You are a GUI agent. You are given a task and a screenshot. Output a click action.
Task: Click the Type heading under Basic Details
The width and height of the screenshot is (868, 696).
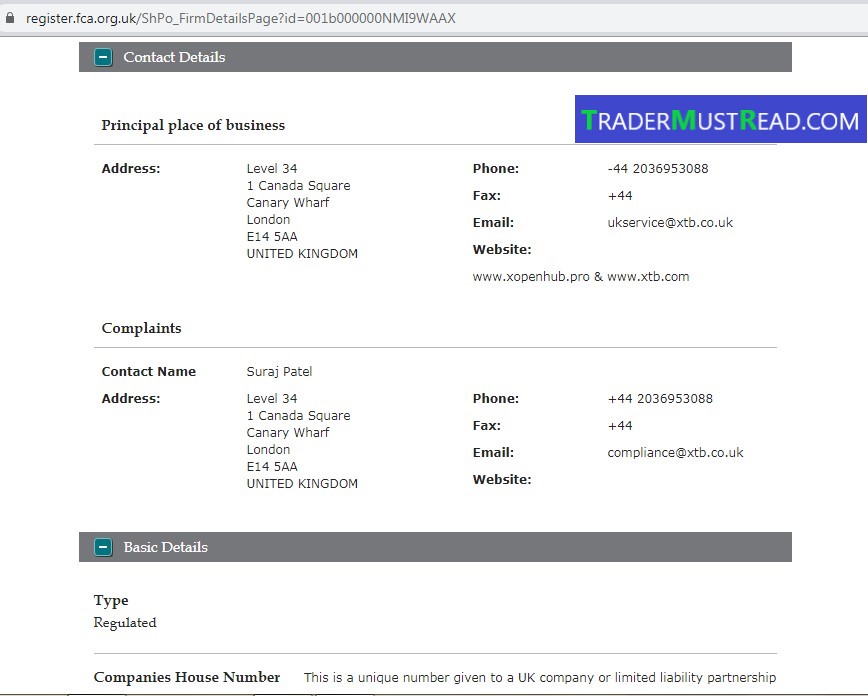111,600
